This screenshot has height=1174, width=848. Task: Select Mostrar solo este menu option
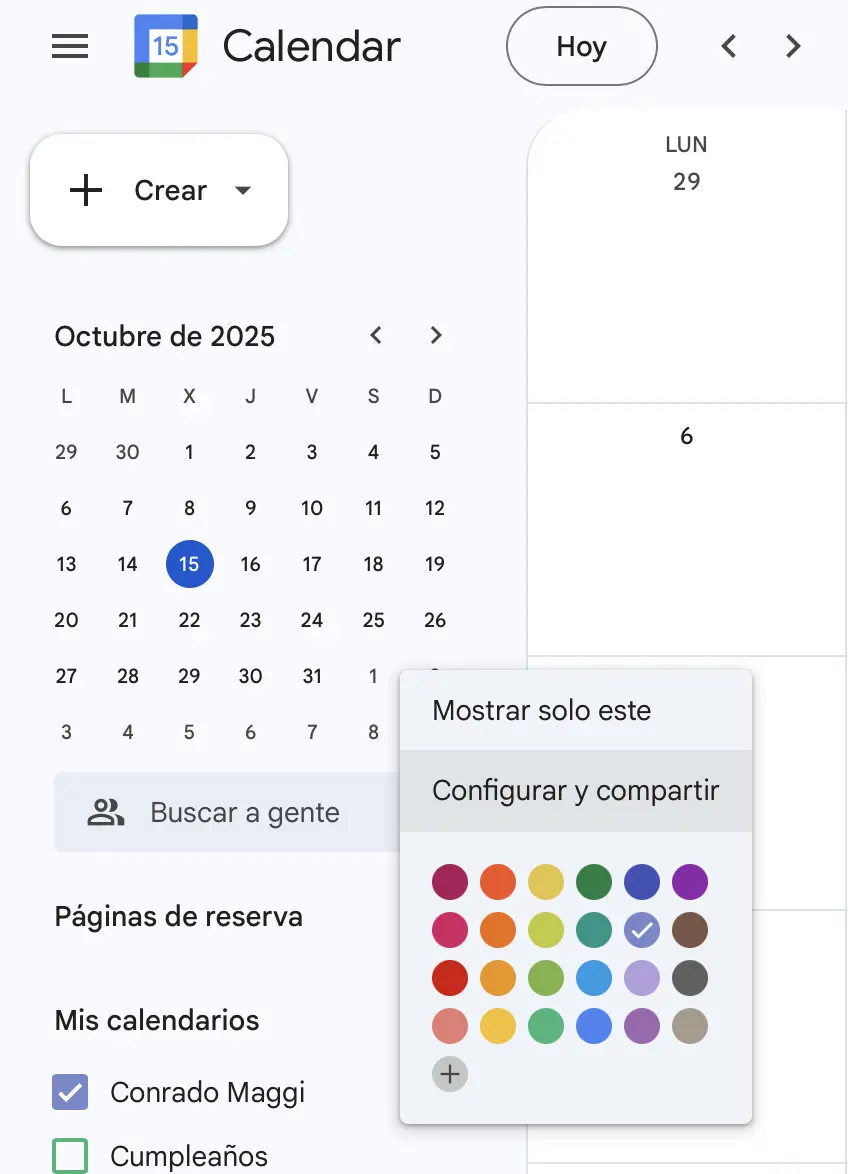click(x=542, y=710)
